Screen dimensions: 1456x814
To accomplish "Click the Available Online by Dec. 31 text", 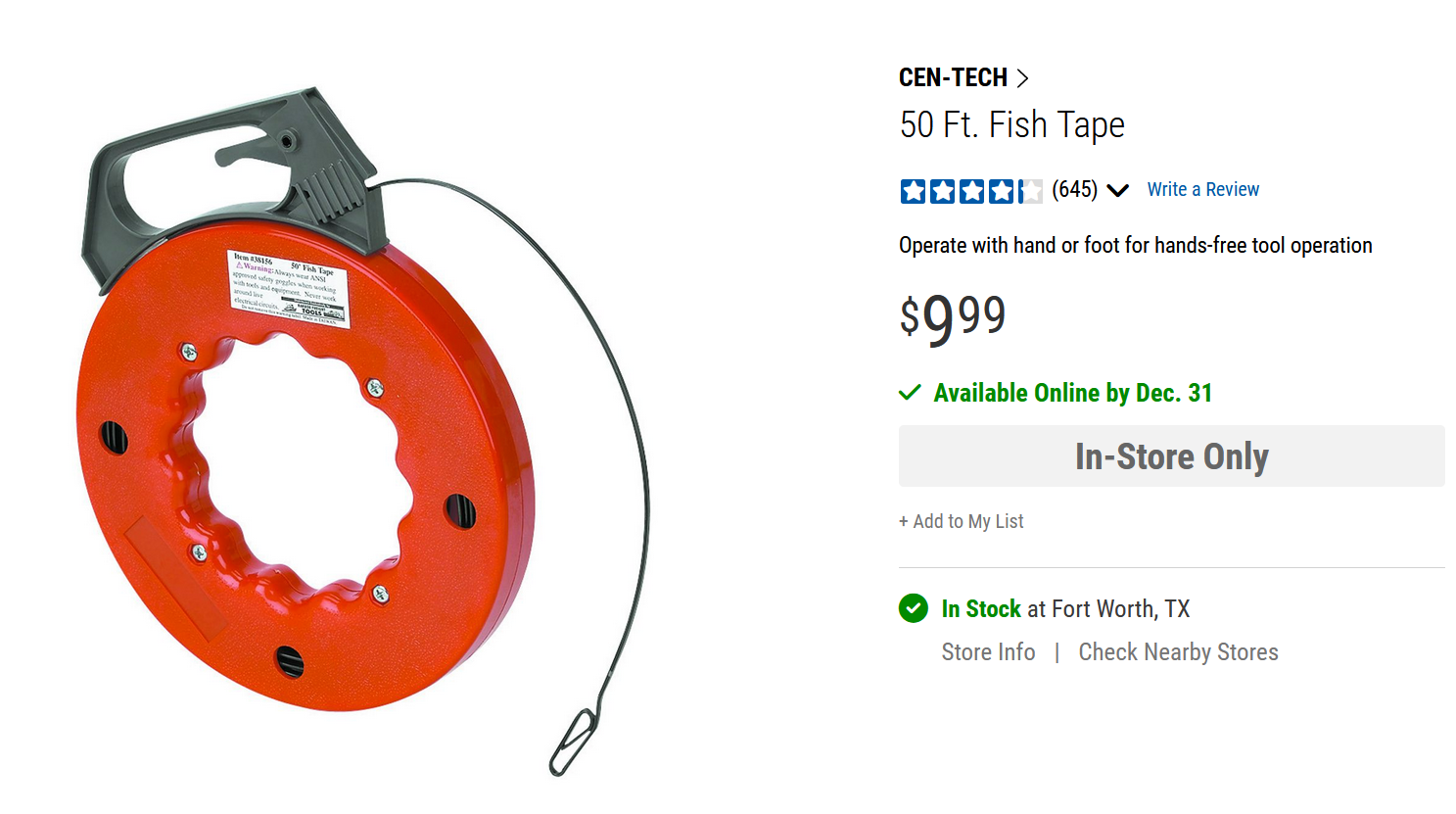I will click(x=1072, y=393).
